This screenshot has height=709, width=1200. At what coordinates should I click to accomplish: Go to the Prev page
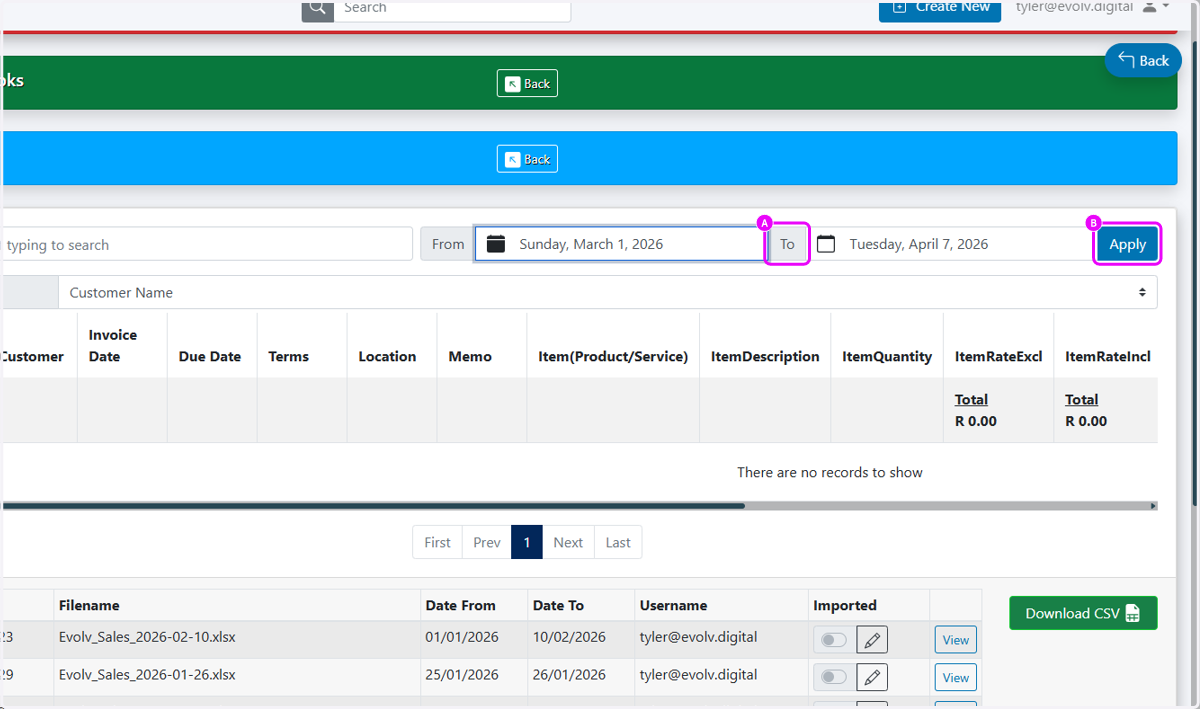(x=487, y=542)
